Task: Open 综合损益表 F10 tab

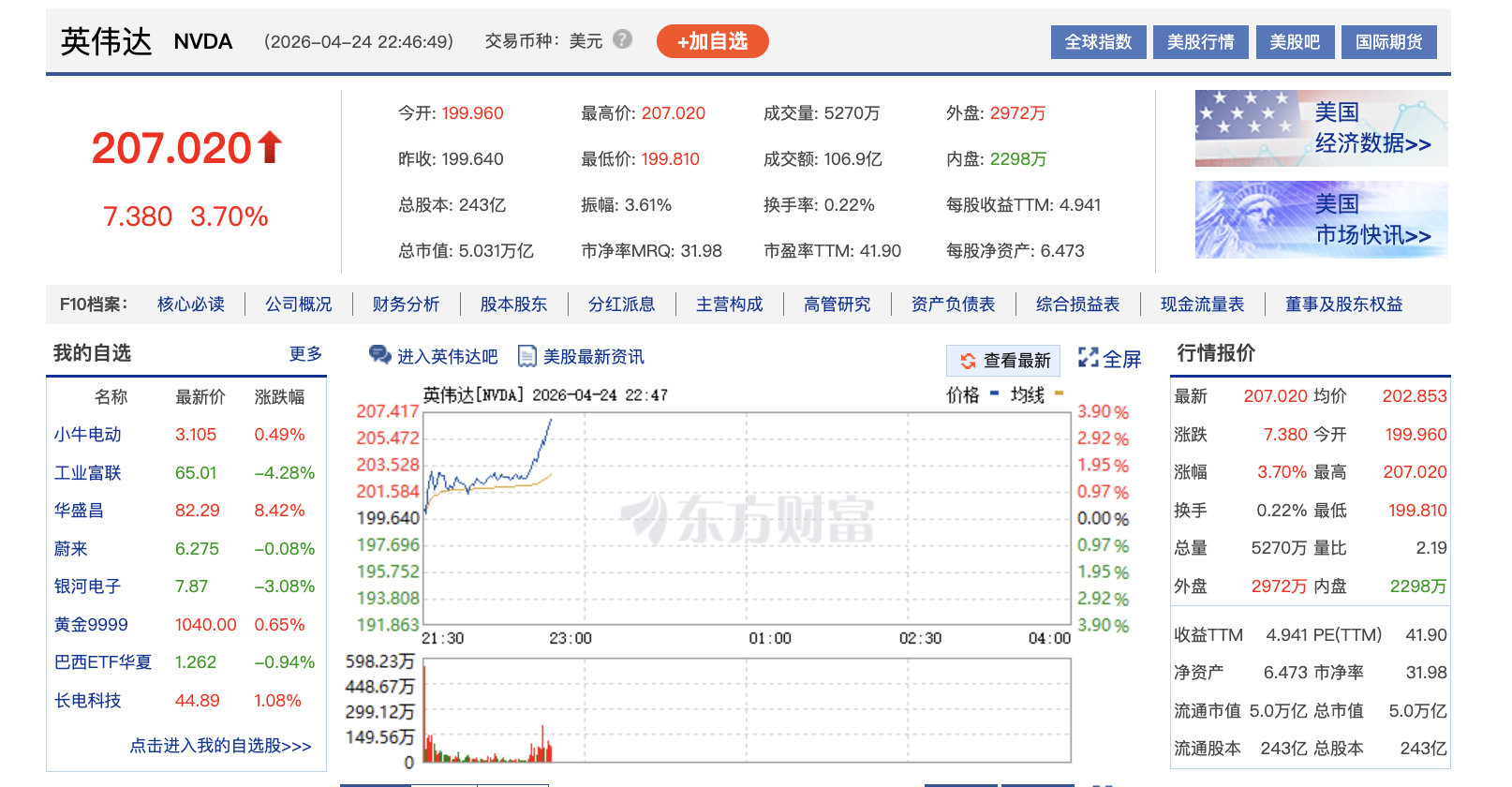Action: pos(1078,304)
